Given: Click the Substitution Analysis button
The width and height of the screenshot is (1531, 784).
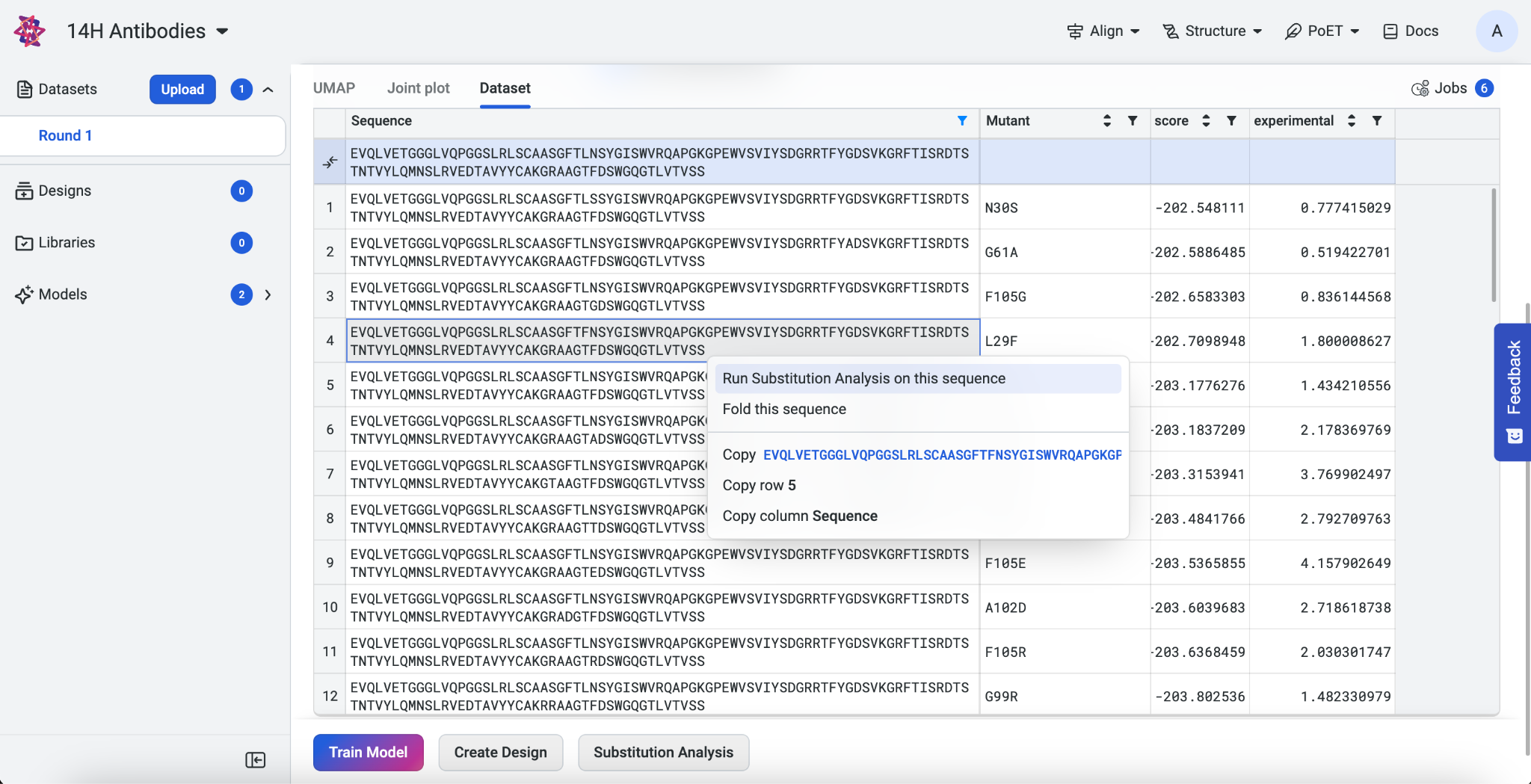Looking at the screenshot, I should click(664, 752).
